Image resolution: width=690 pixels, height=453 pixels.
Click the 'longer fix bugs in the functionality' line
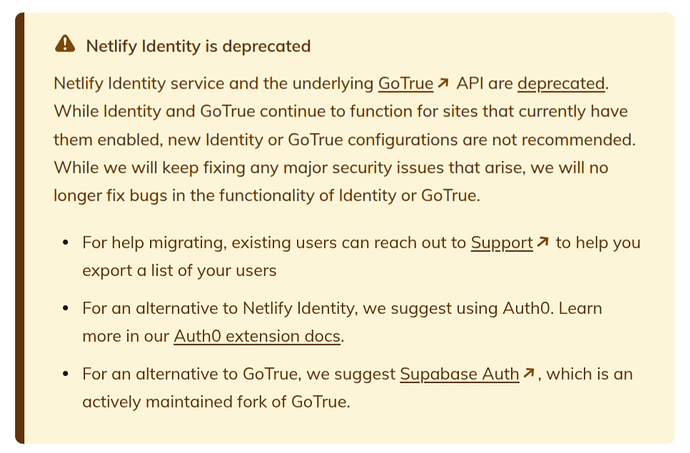click(267, 195)
